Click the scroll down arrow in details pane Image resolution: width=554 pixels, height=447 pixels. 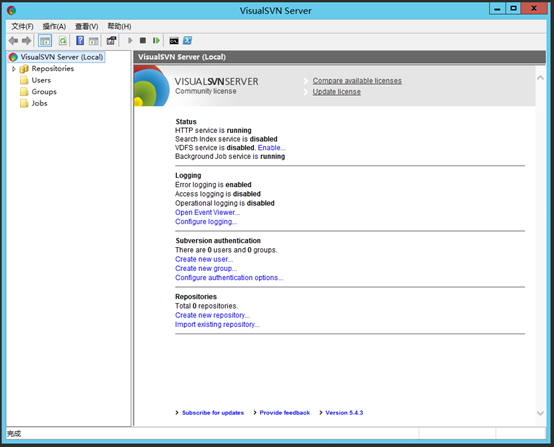(x=540, y=413)
